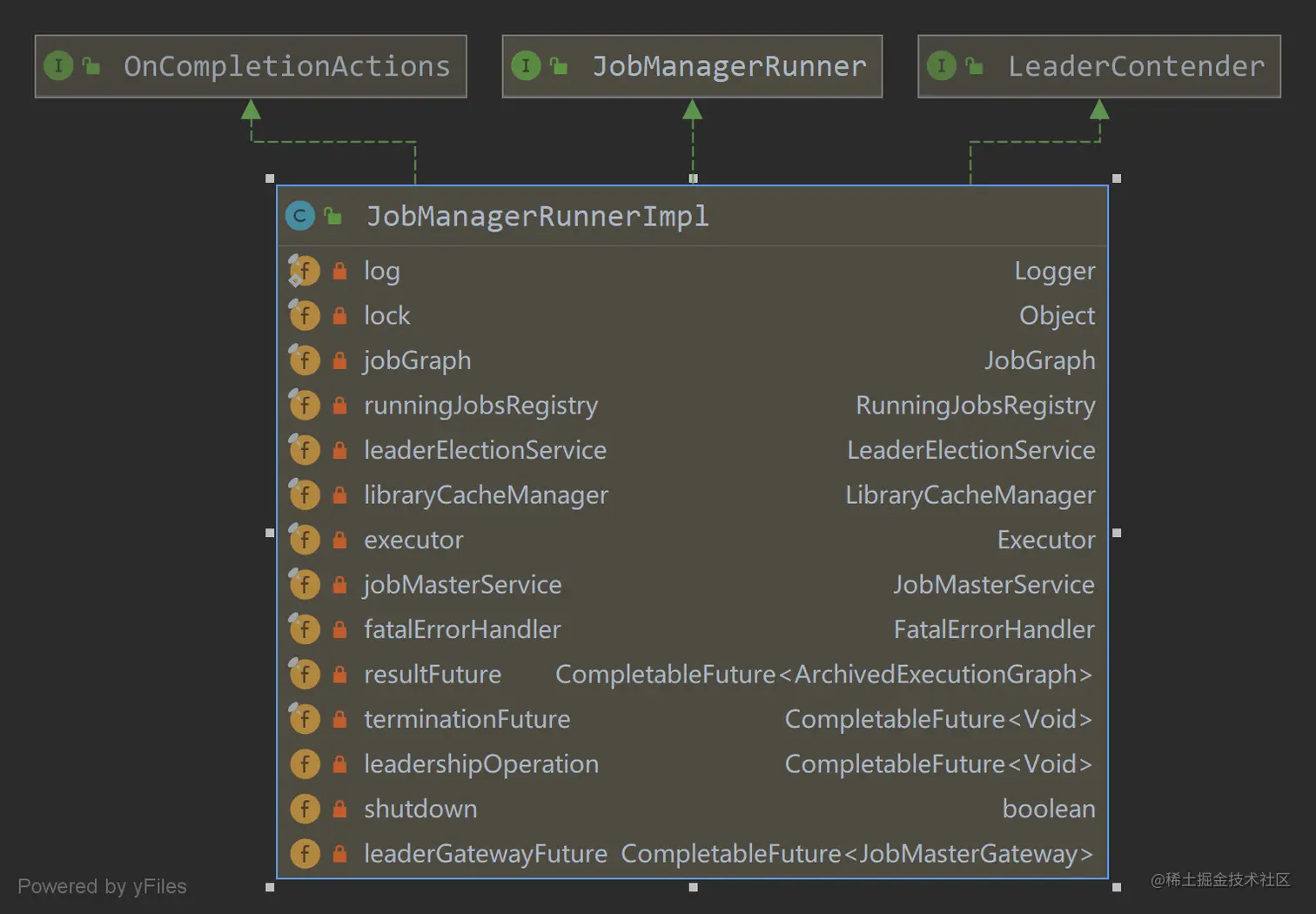Click the field icon next to leaderGatewayFuture
This screenshot has height=914, width=1316.
click(x=305, y=853)
